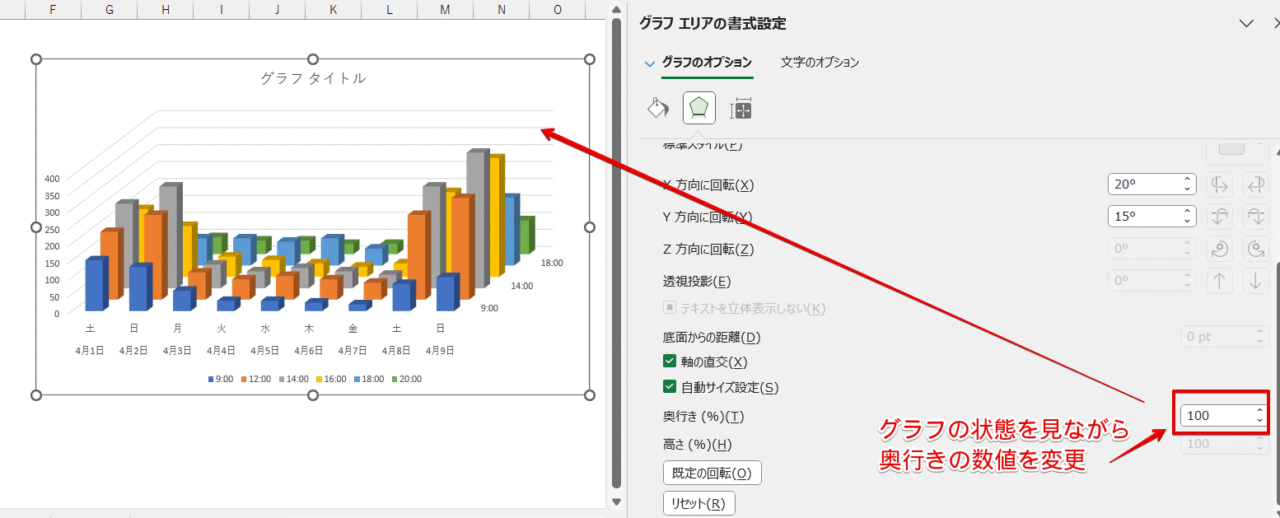Decrease the Y 方向に回転 spinner value
Viewport: 1280px width, 518px height.
1187,221
